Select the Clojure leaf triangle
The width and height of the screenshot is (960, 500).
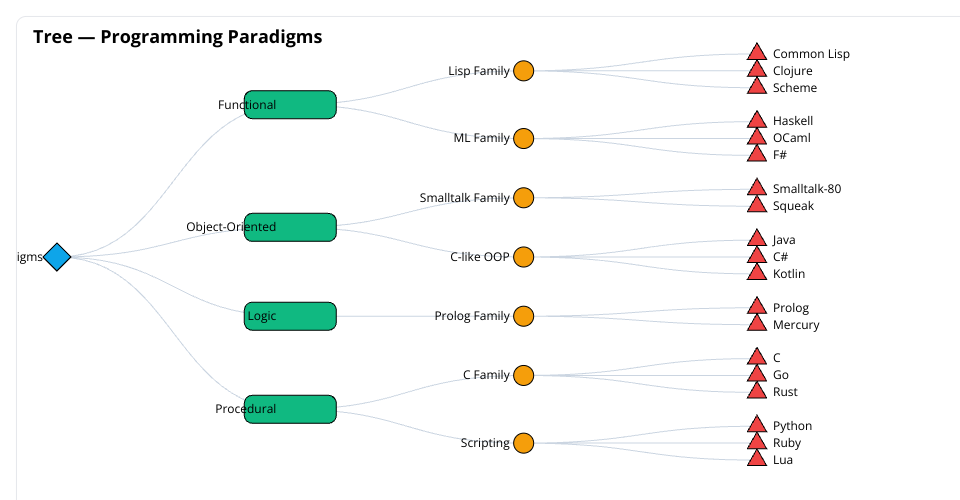point(757,72)
